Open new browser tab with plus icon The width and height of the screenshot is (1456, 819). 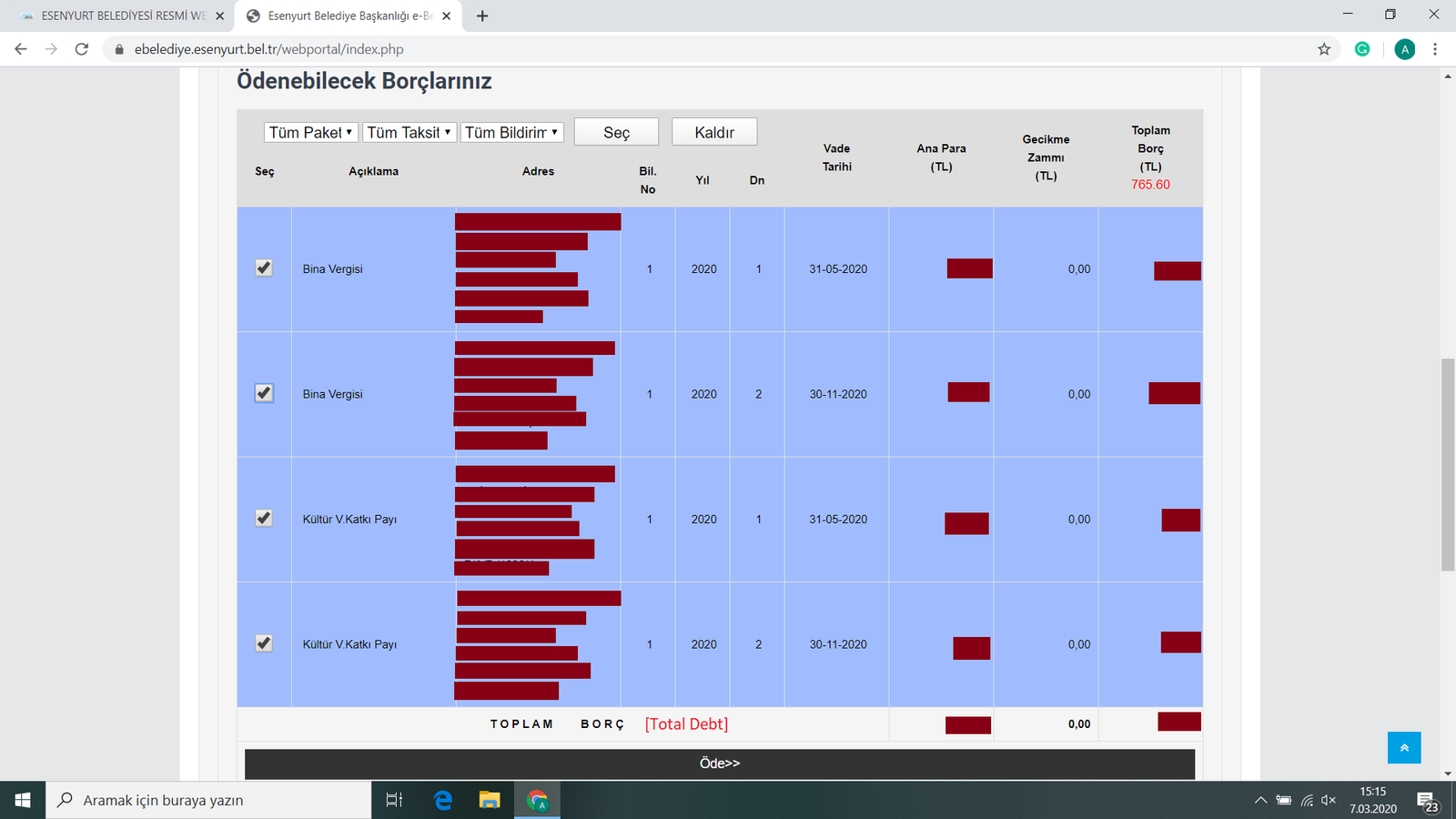(482, 15)
